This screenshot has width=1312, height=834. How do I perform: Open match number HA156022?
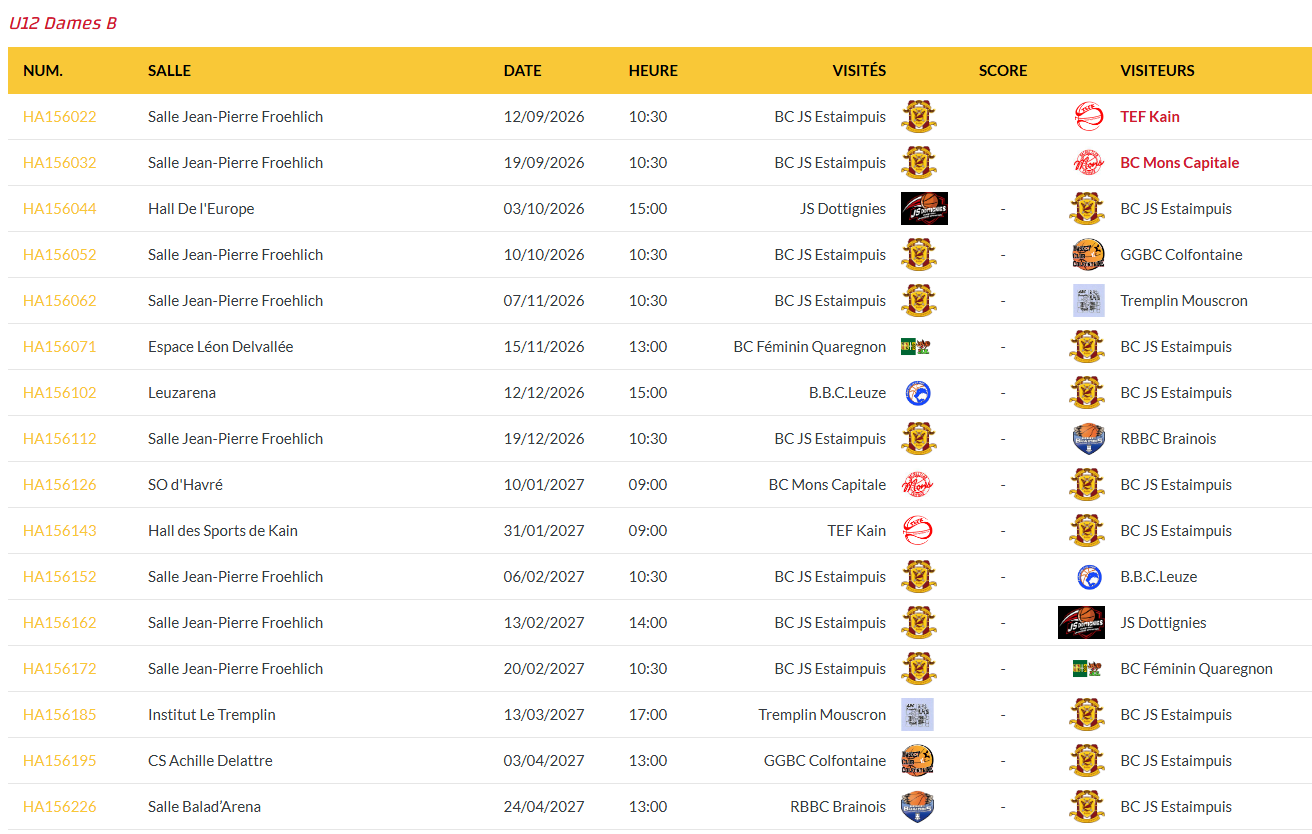tap(60, 117)
